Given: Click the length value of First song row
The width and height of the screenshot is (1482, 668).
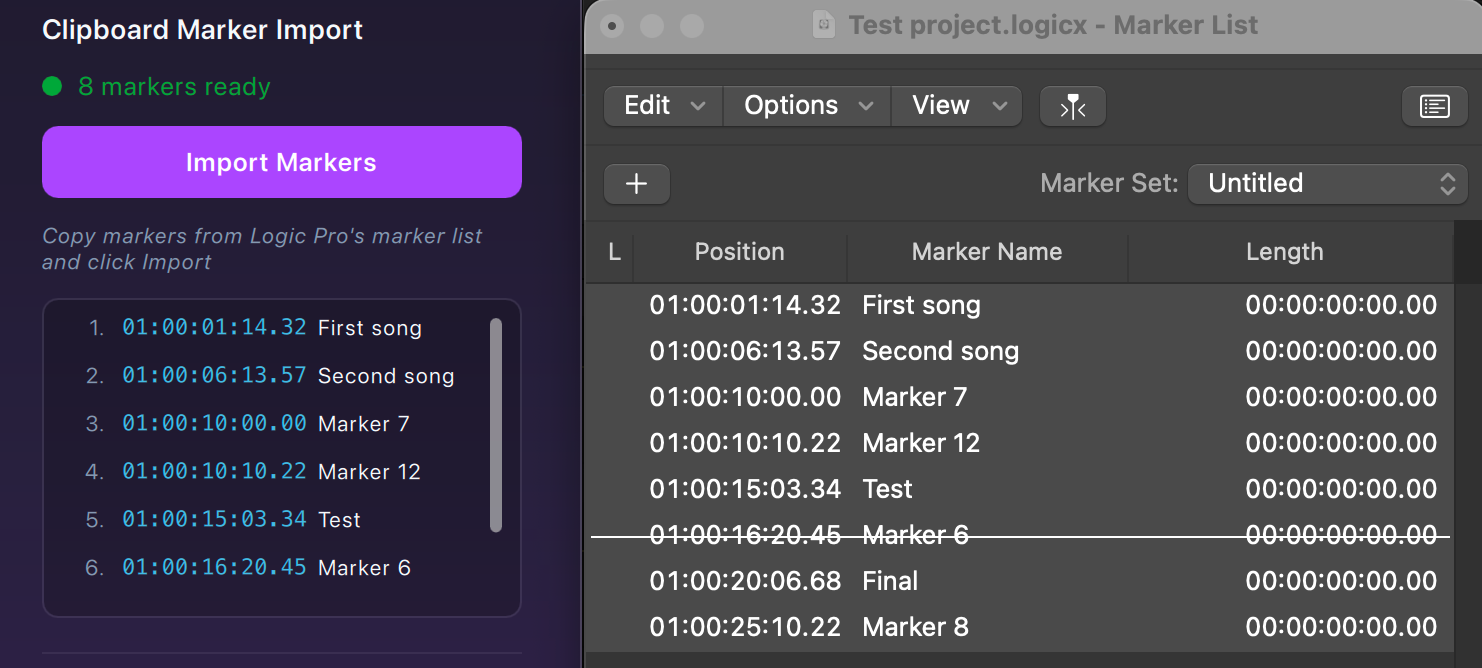Looking at the screenshot, I should pyautogui.click(x=1341, y=305).
